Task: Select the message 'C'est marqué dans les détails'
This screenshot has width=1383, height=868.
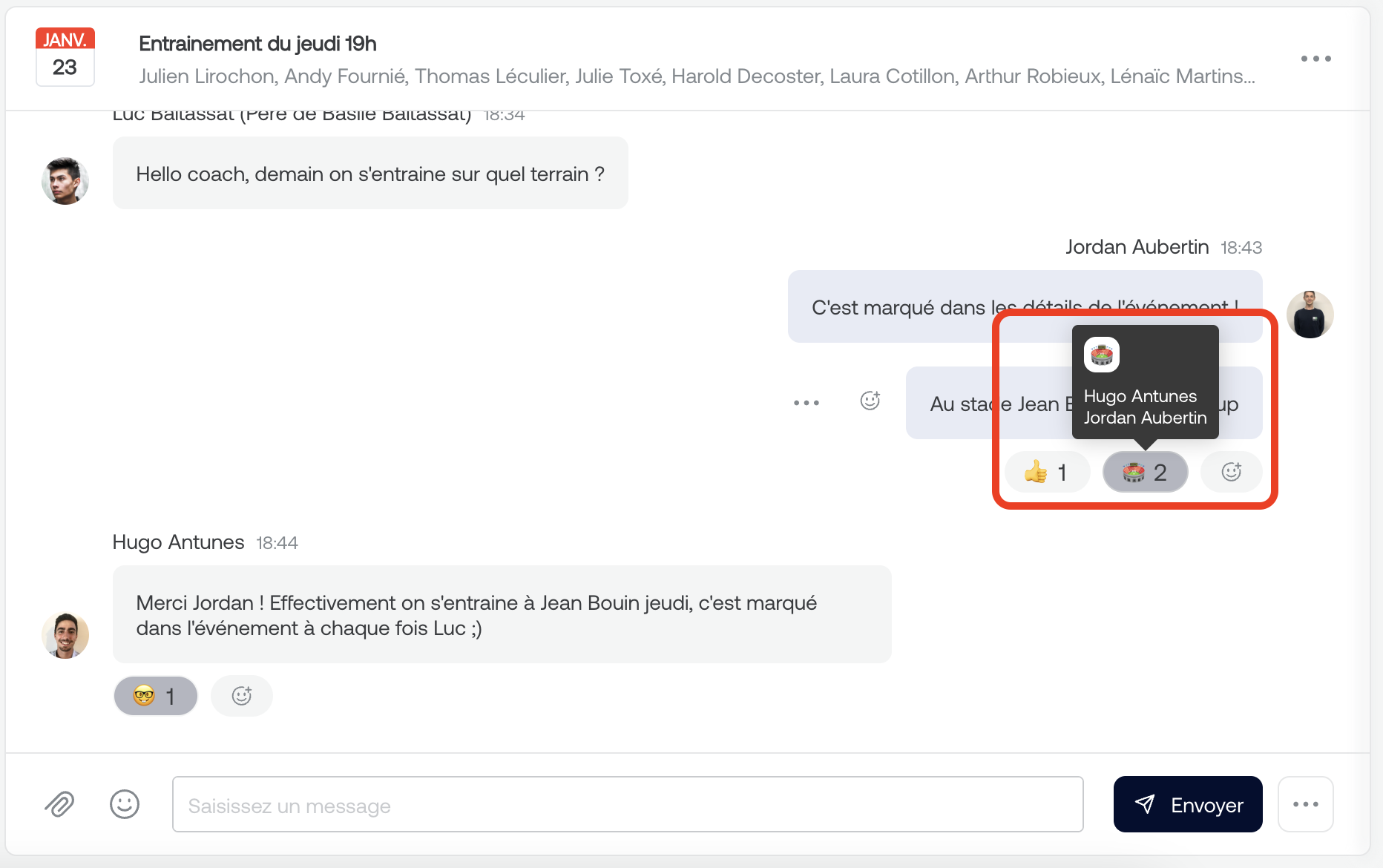Action: tap(1025, 306)
